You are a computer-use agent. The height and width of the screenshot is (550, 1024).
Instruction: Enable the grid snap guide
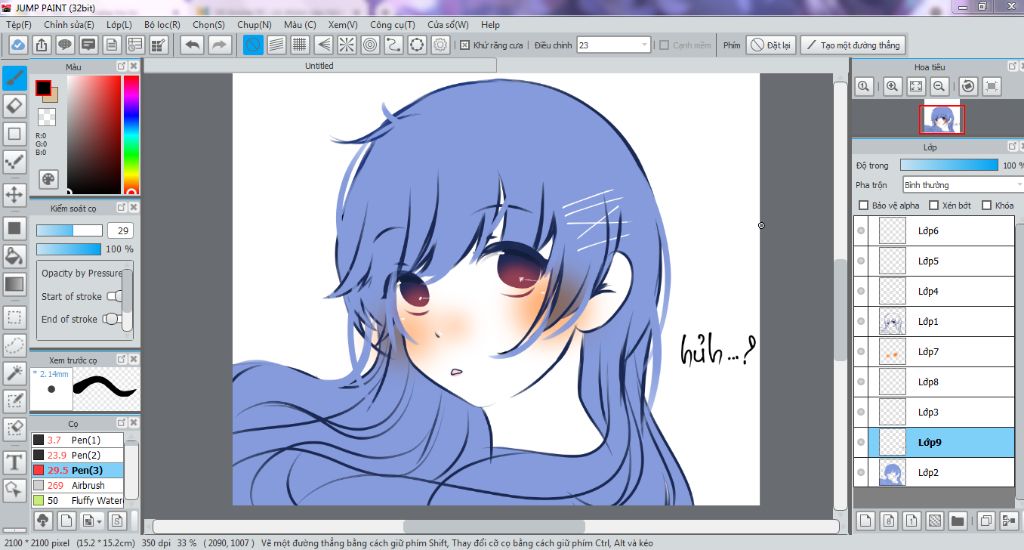click(x=300, y=45)
